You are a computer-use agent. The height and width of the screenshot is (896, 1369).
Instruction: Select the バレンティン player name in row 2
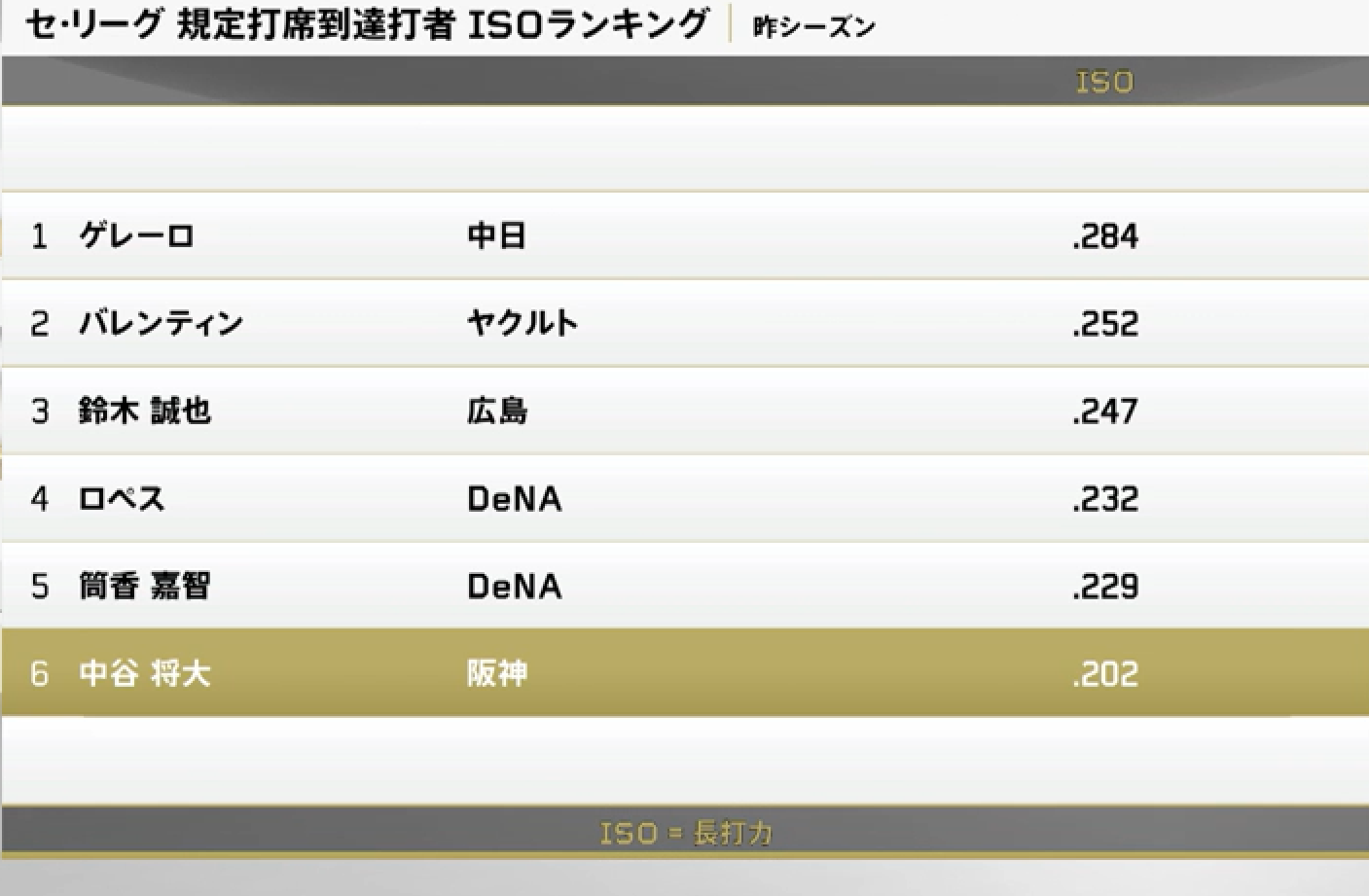point(161,323)
